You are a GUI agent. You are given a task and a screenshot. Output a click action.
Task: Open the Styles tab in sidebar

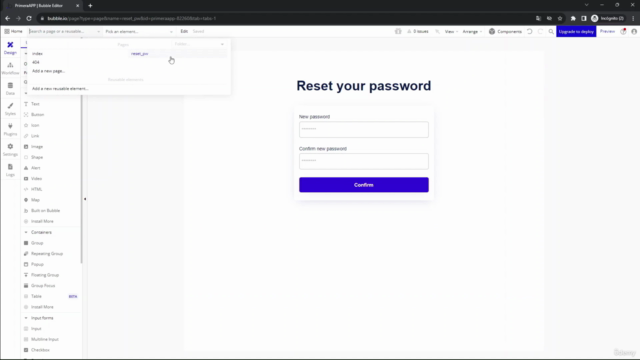[10, 109]
